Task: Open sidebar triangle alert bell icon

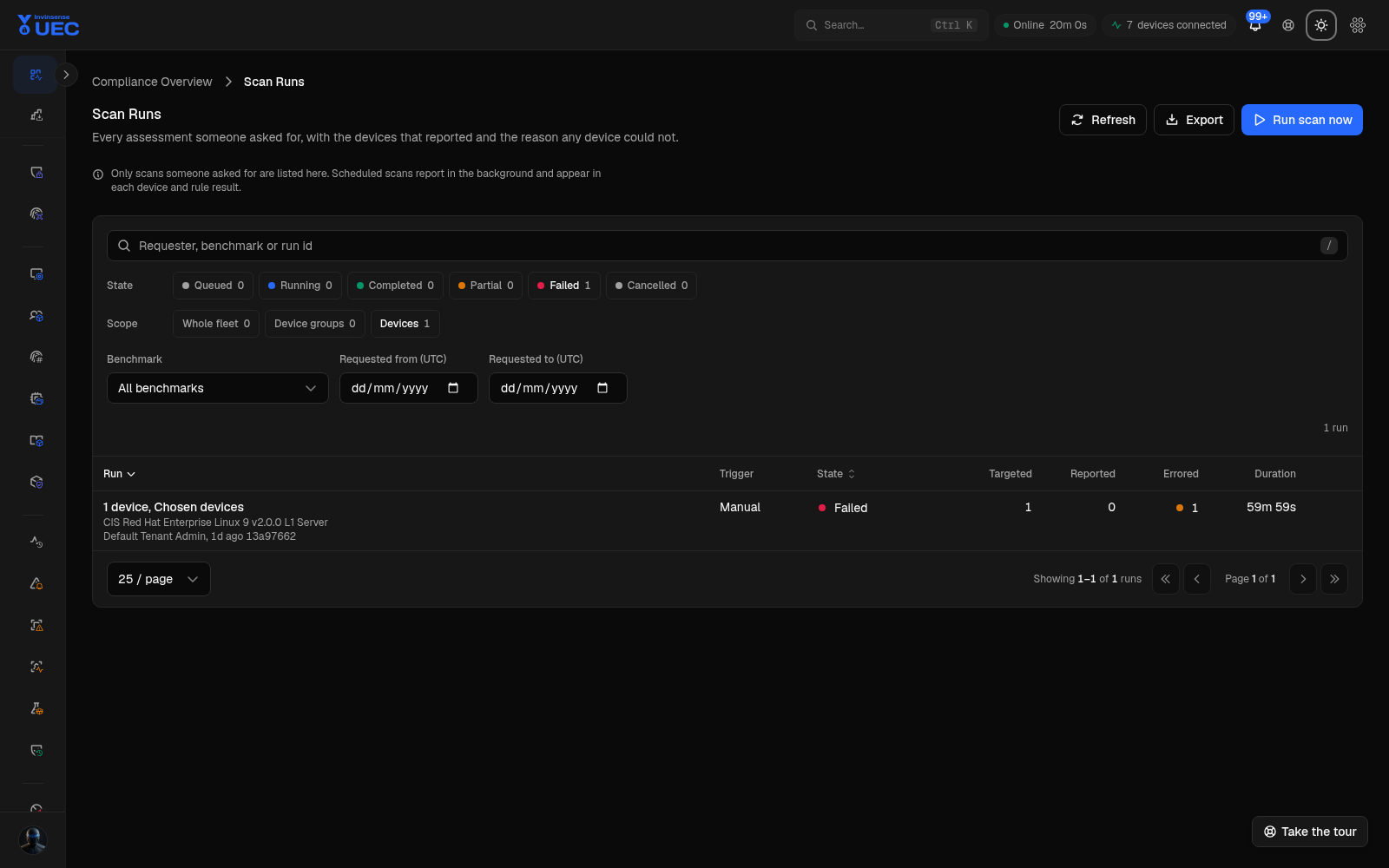Action: [36, 583]
